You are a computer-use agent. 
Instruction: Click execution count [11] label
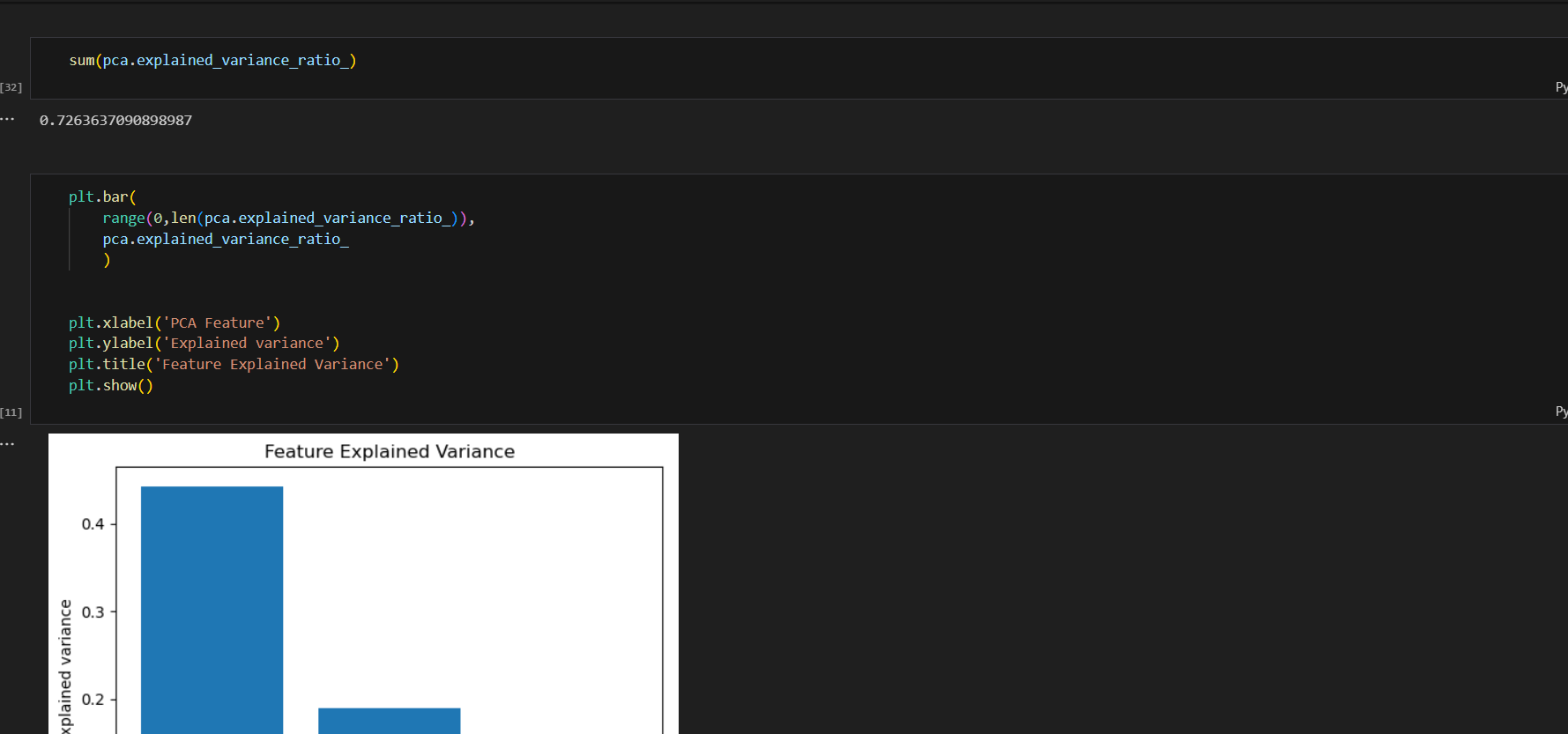(x=11, y=412)
